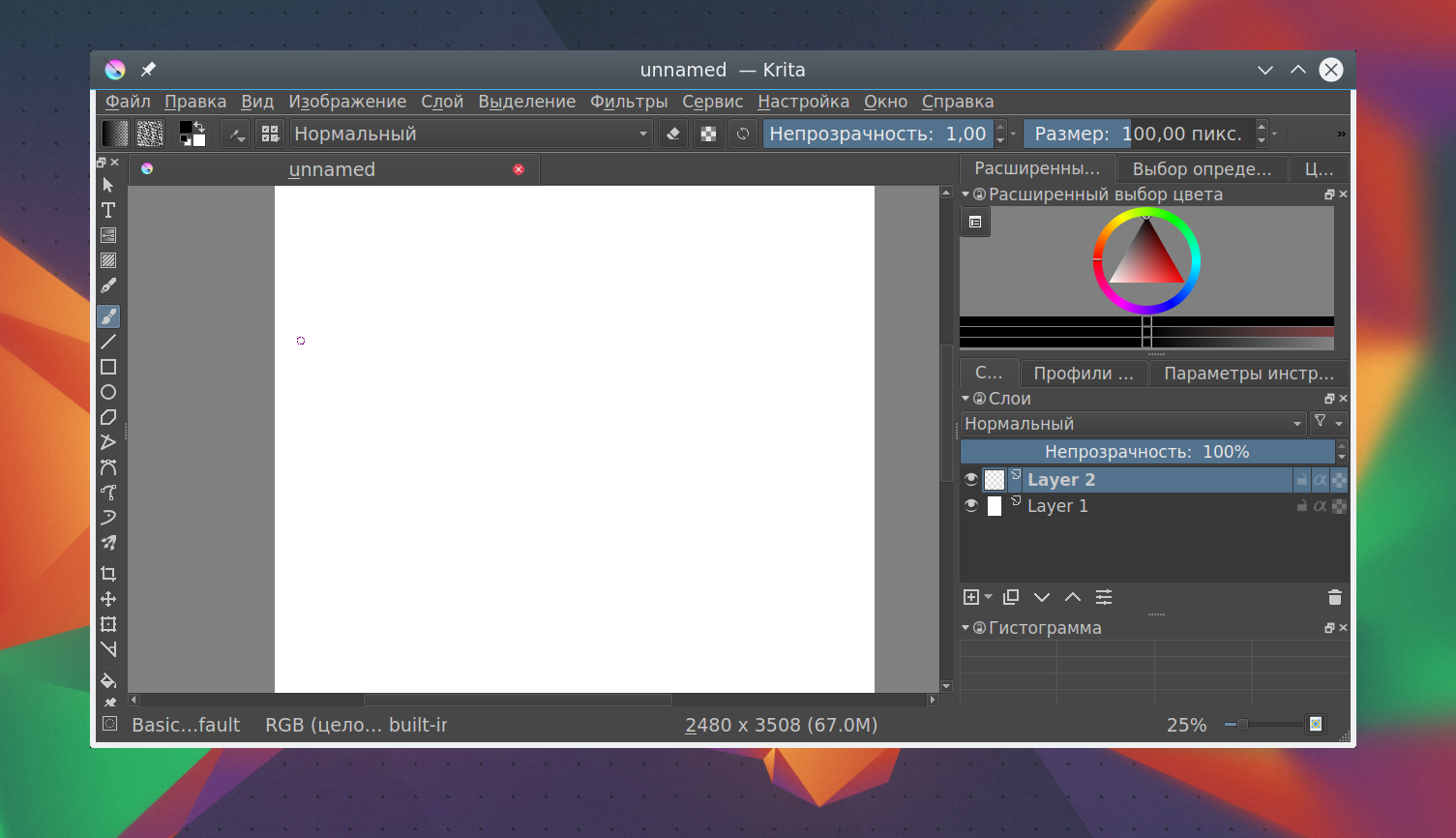Duplicate the current layer
Image resolution: width=1456 pixels, height=838 pixels.
1011,597
